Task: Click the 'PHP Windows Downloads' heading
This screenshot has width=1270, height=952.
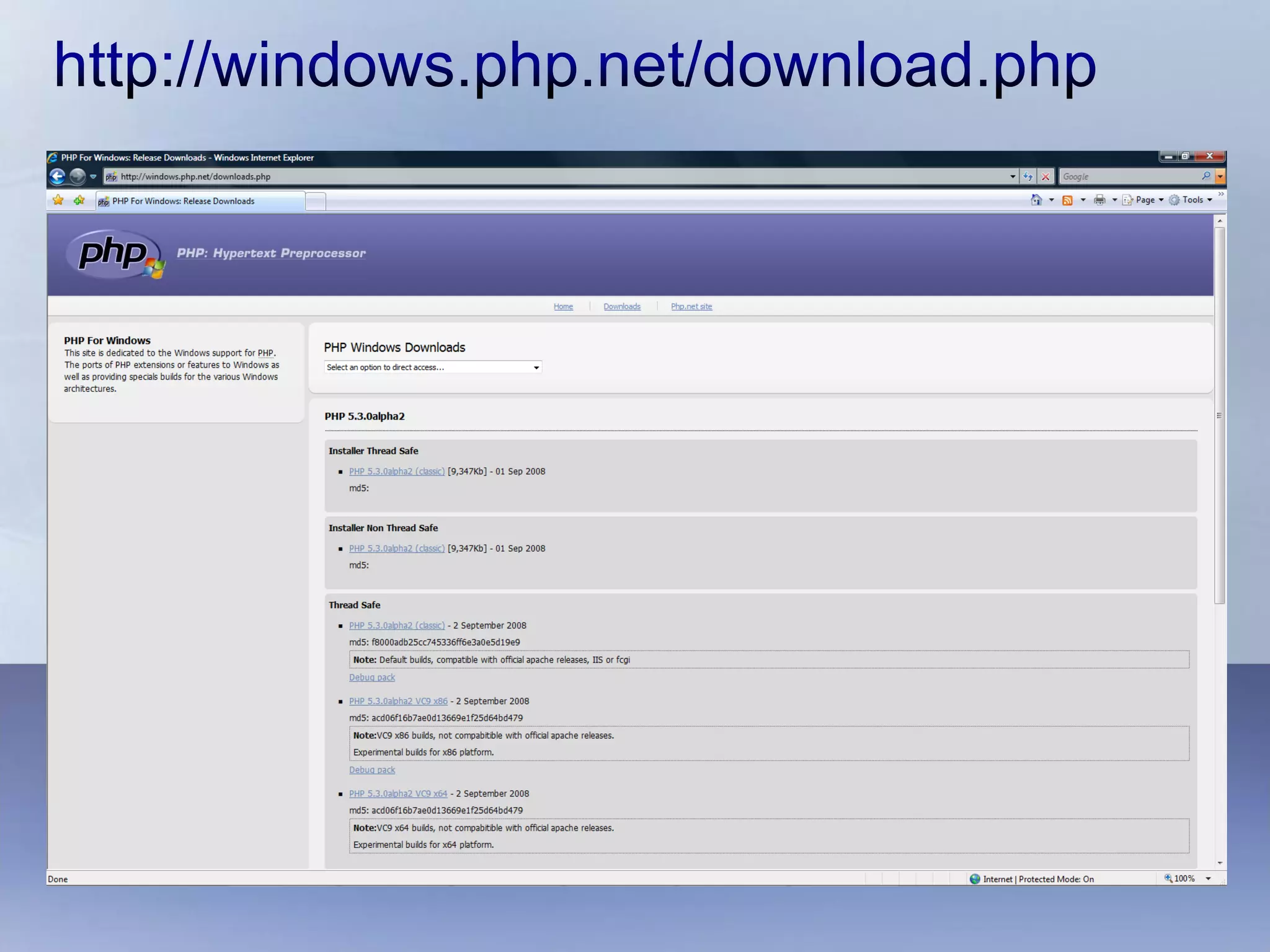Action: [x=394, y=348]
